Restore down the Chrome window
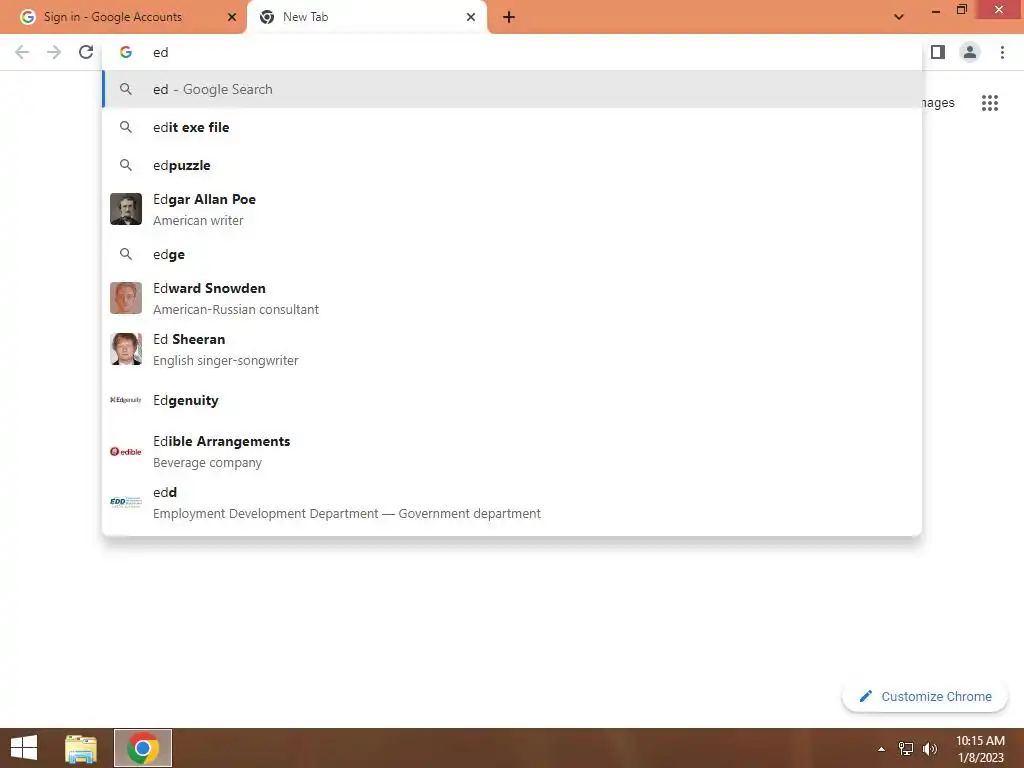The image size is (1024, 768). pos(961,10)
